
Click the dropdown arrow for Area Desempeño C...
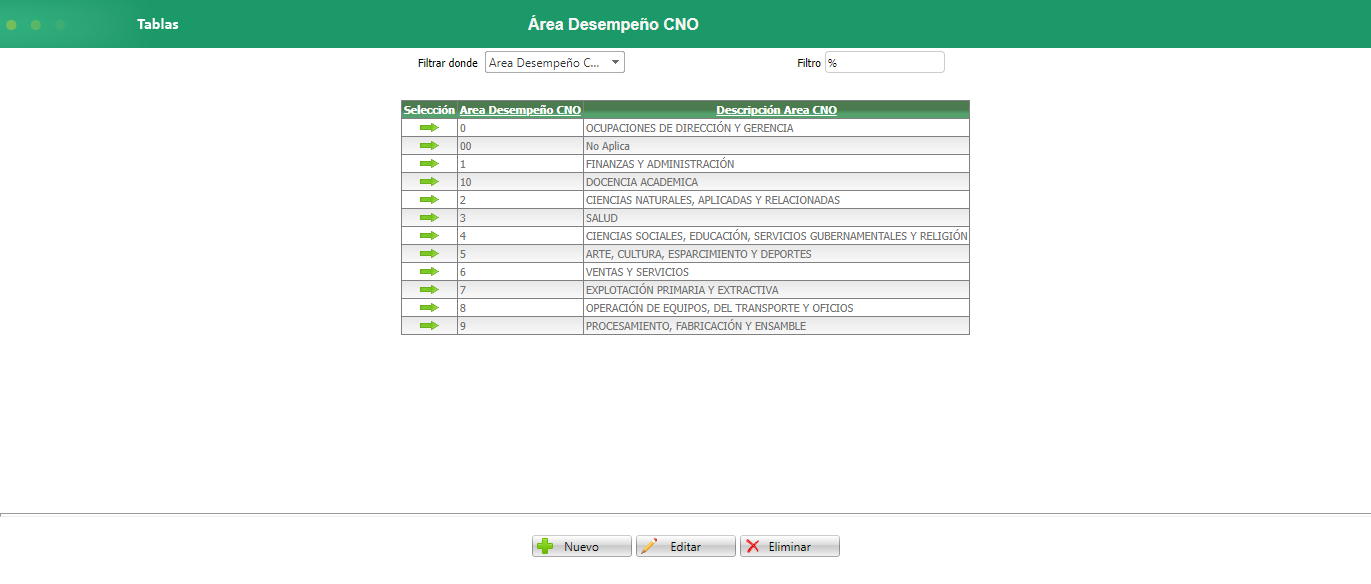[x=617, y=61]
